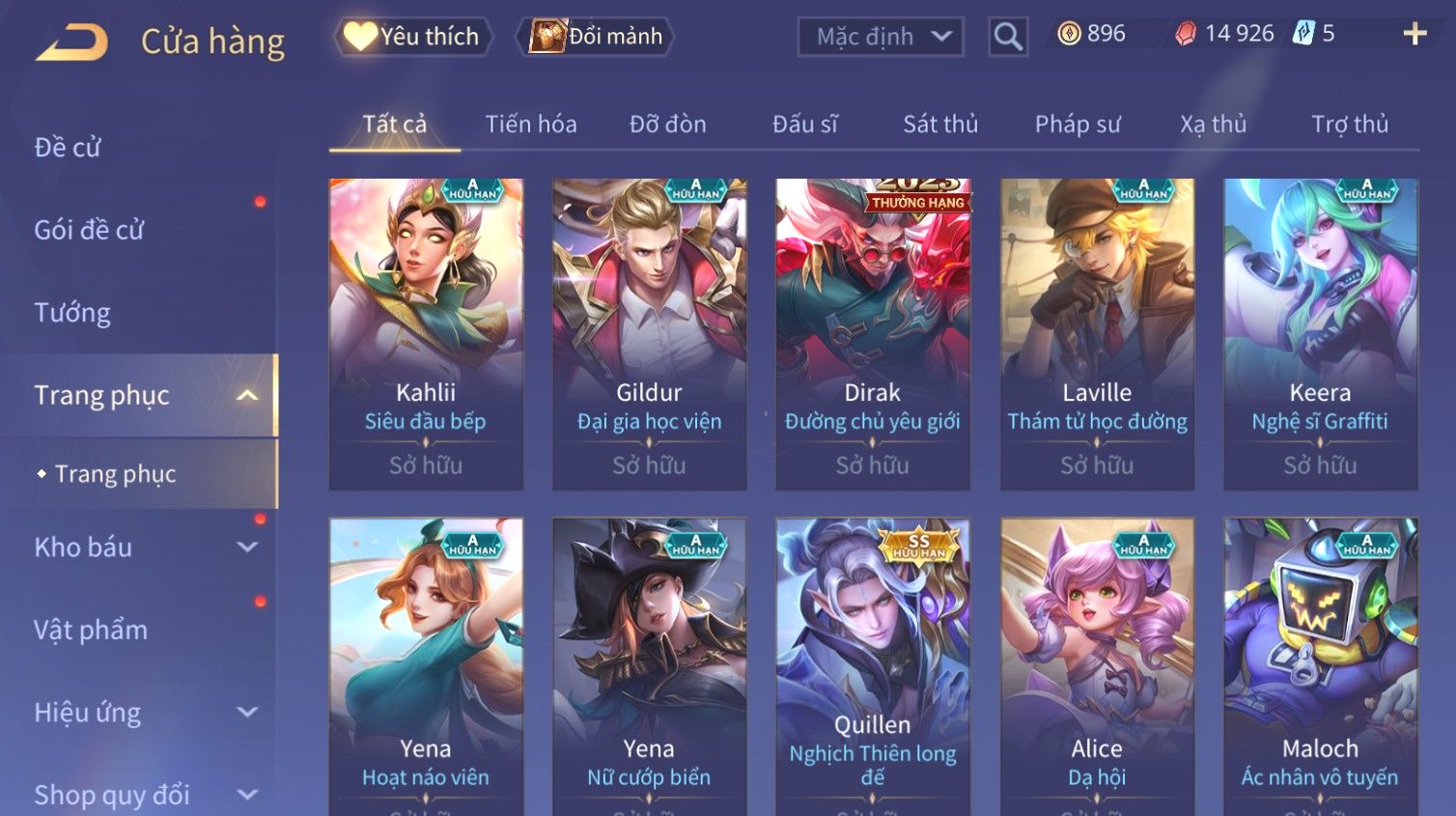
Task: Open the search magnifier icon
Action: 1008,37
